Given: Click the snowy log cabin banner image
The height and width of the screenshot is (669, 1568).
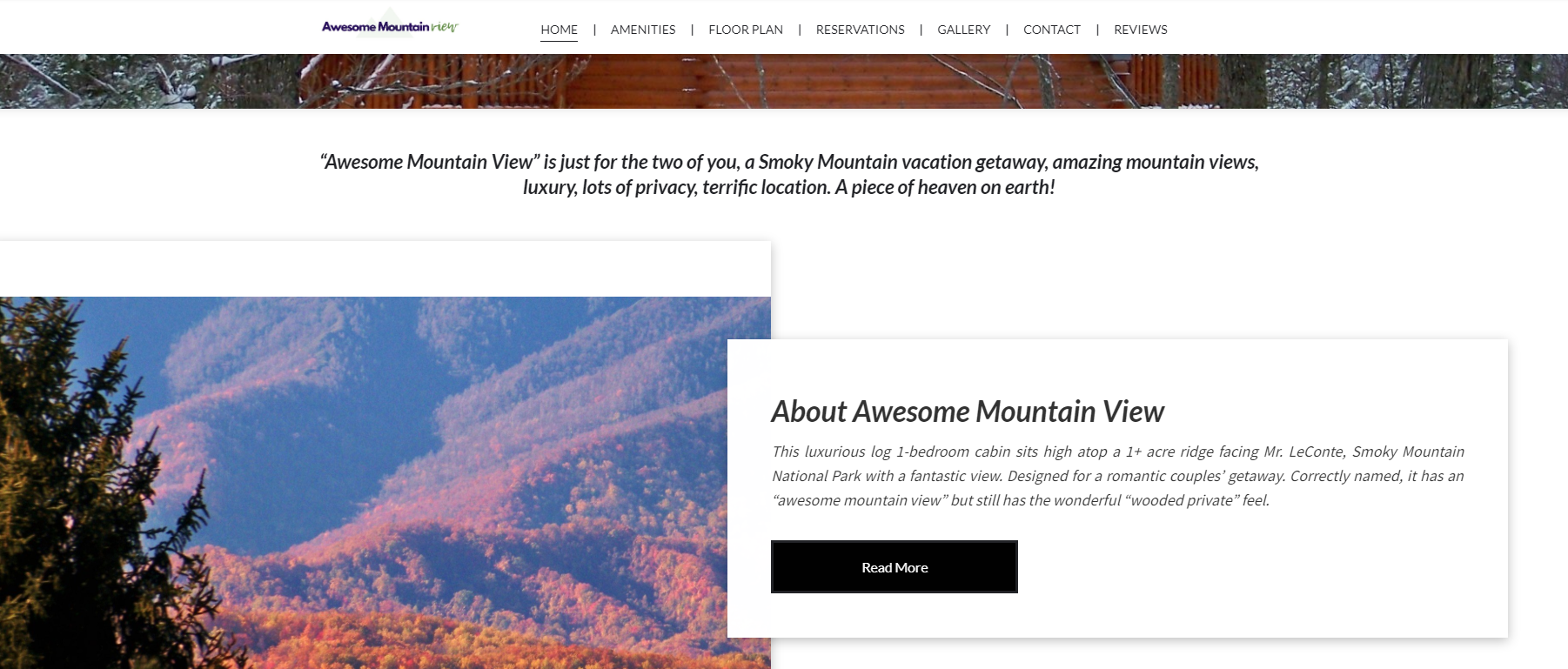Looking at the screenshot, I should 784,81.
